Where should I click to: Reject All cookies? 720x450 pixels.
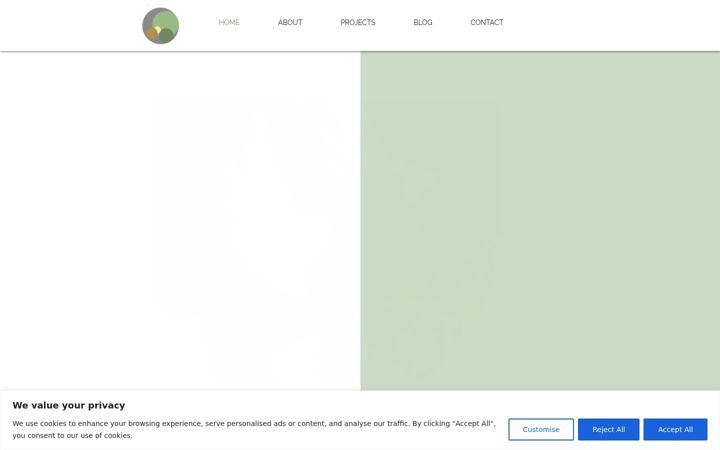pos(608,429)
